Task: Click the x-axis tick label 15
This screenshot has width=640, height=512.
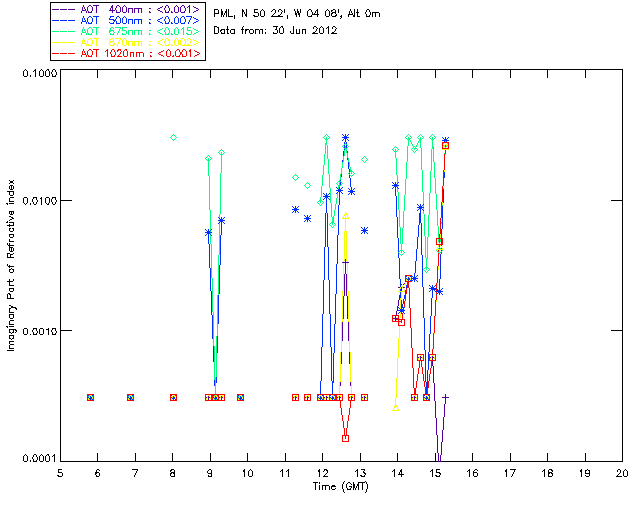Action: click(x=435, y=473)
